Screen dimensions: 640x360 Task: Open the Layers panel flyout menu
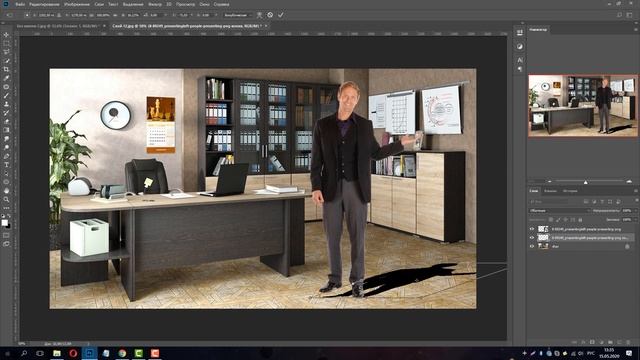(636, 191)
